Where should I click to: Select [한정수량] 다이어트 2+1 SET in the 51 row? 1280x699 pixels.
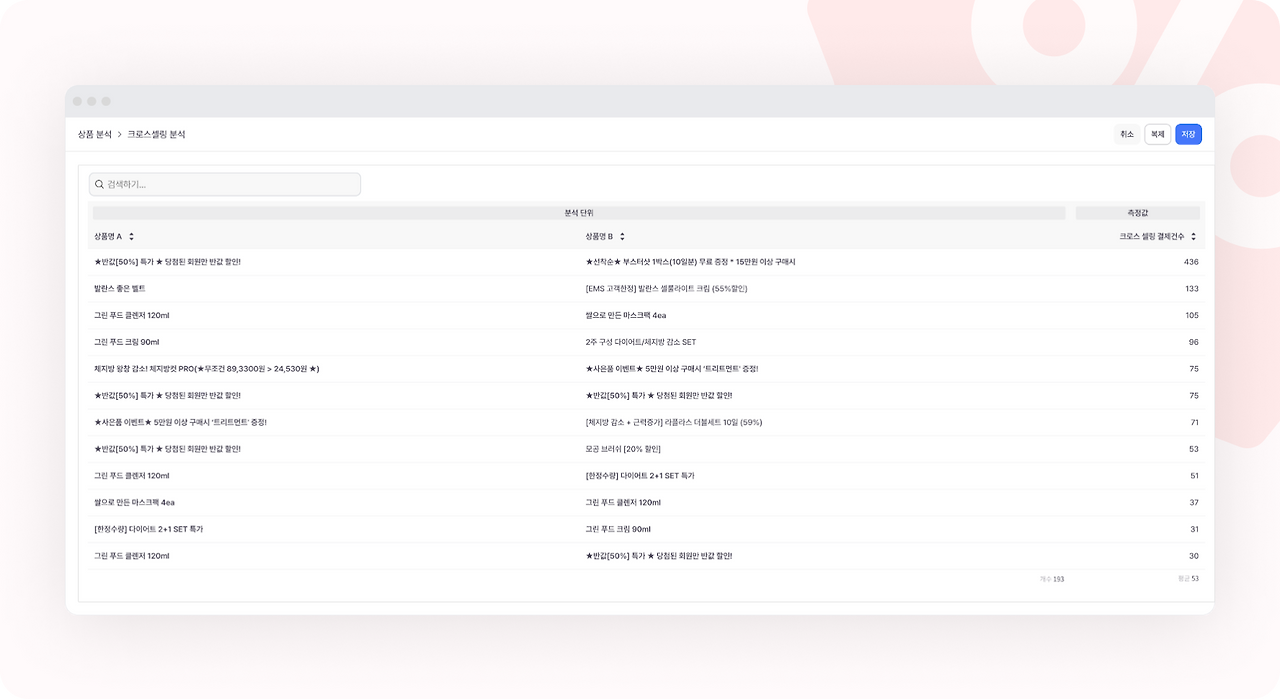640,476
